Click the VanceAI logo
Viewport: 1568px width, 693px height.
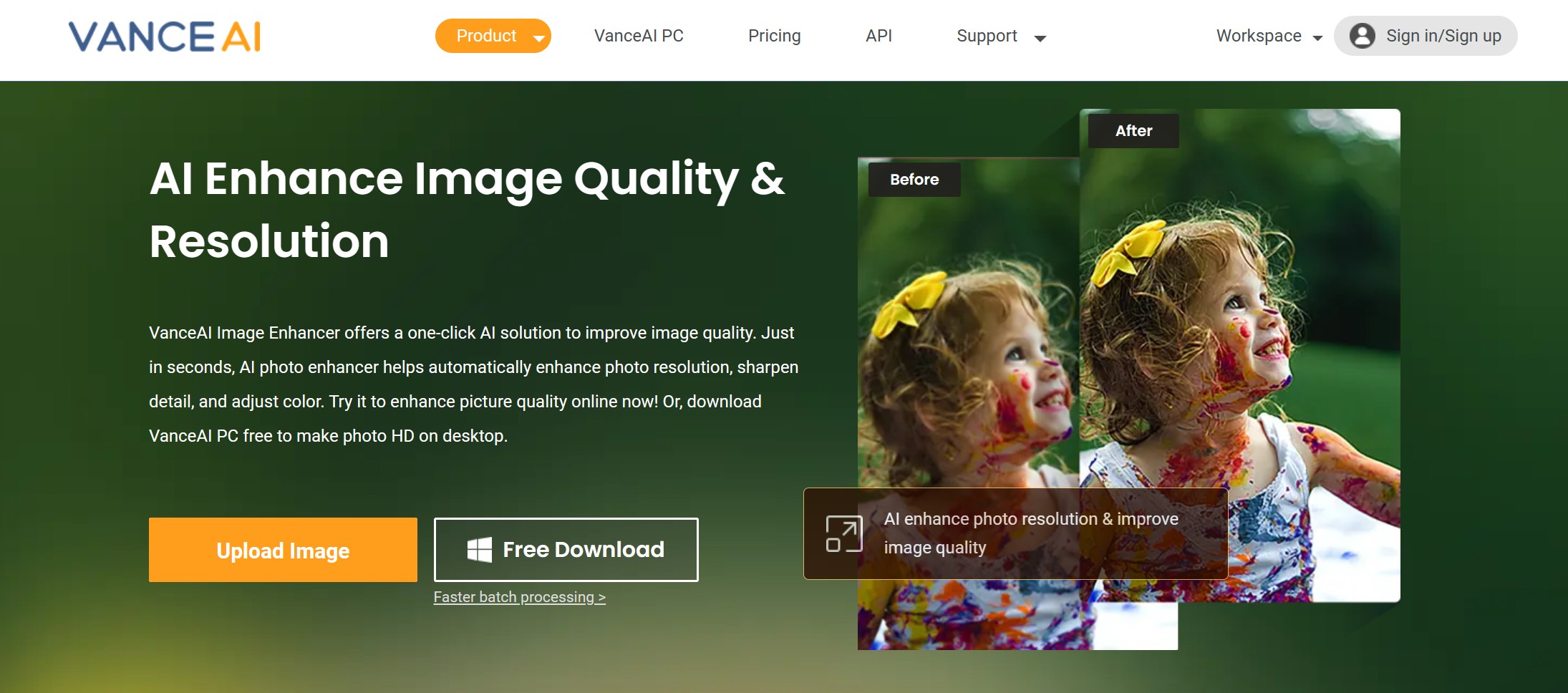click(x=163, y=37)
